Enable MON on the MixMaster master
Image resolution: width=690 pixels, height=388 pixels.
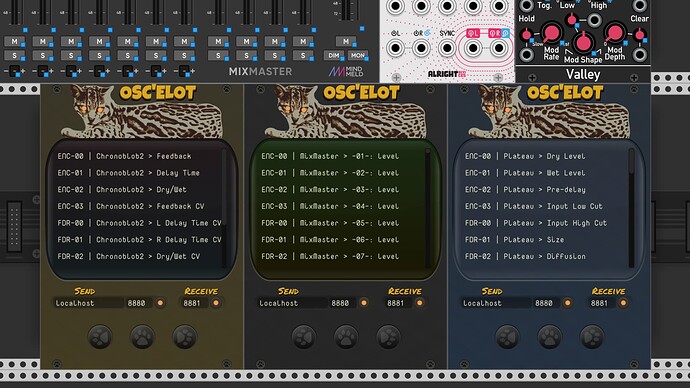tap(358, 55)
